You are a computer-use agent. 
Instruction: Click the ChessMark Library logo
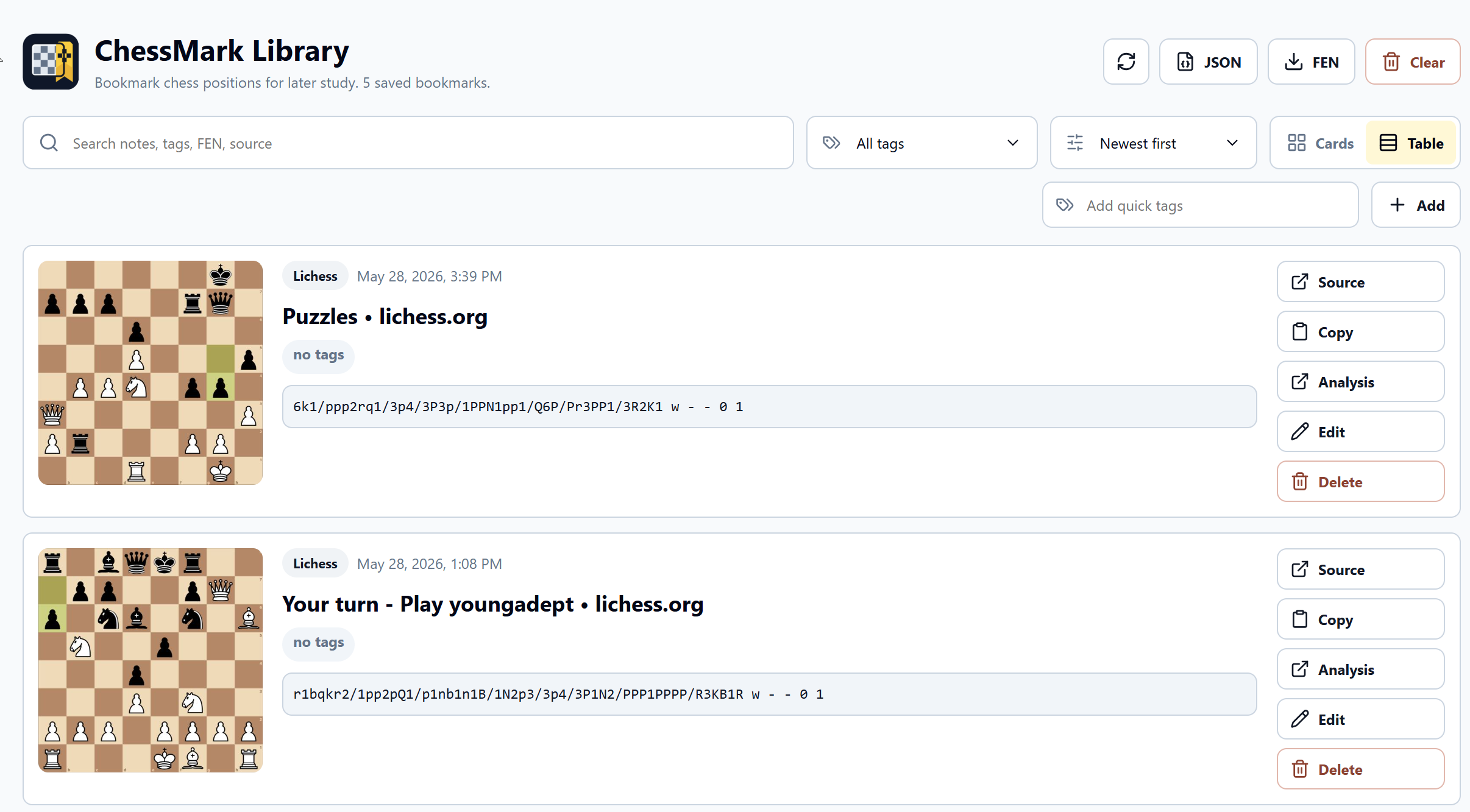[51, 62]
